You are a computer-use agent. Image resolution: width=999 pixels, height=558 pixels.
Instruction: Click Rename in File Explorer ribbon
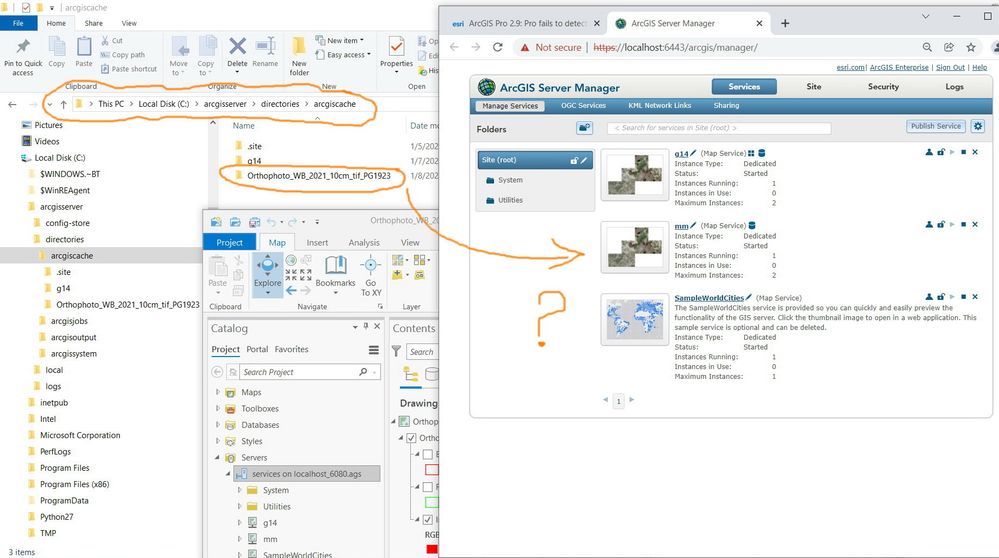pyautogui.click(x=265, y=52)
